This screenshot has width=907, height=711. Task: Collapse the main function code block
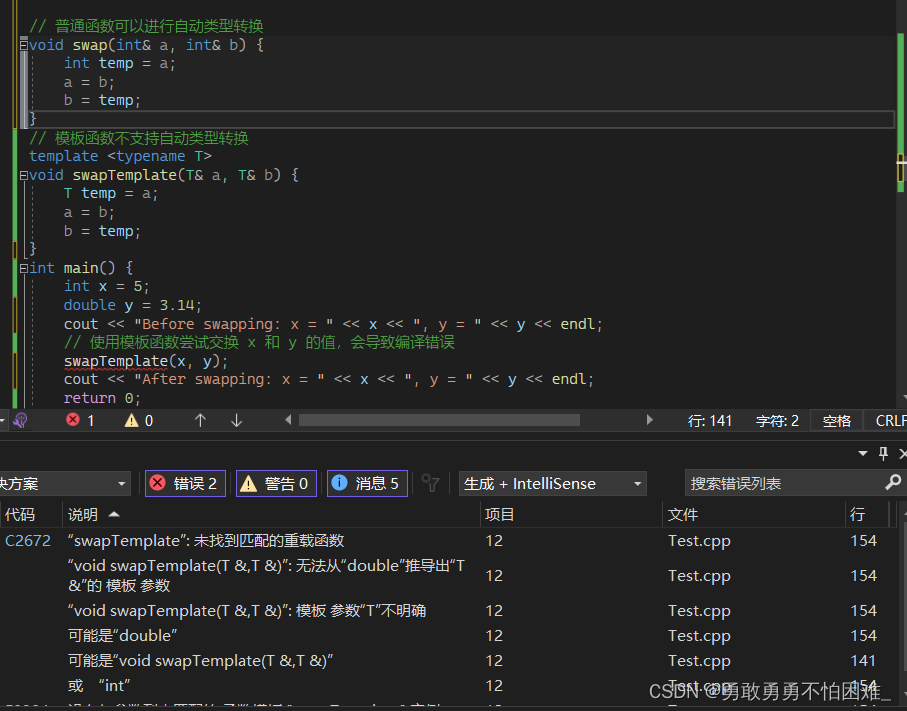tap(24, 268)
